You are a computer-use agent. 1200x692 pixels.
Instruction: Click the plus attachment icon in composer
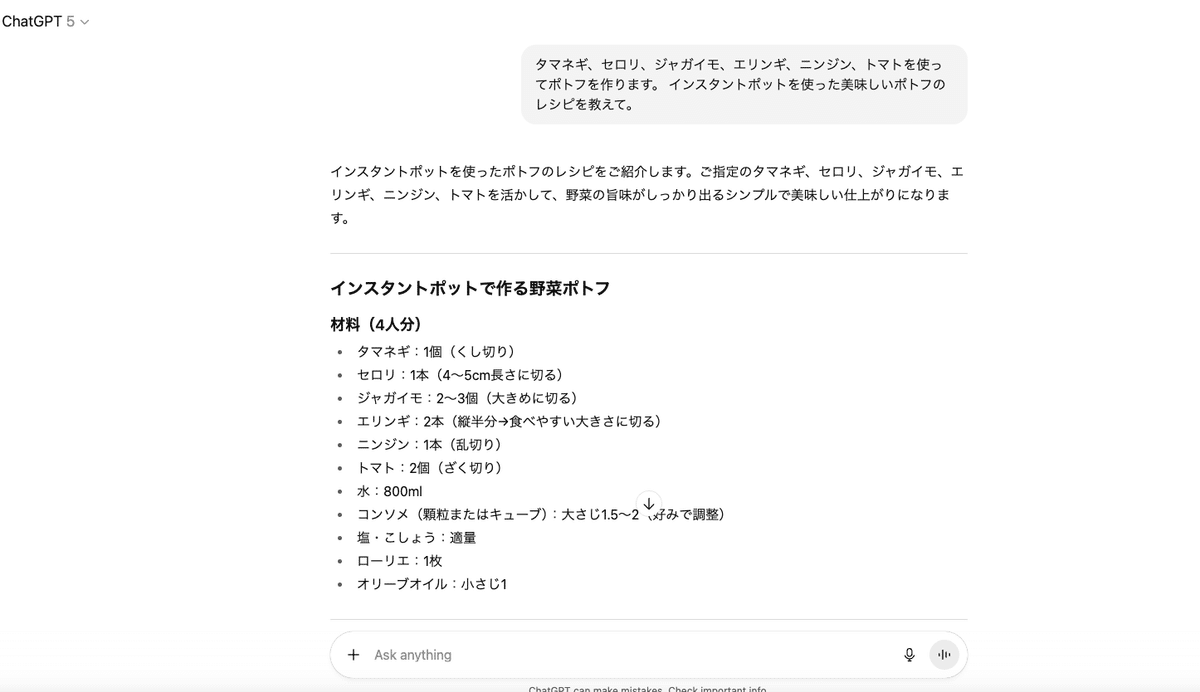tap(353, 655)
